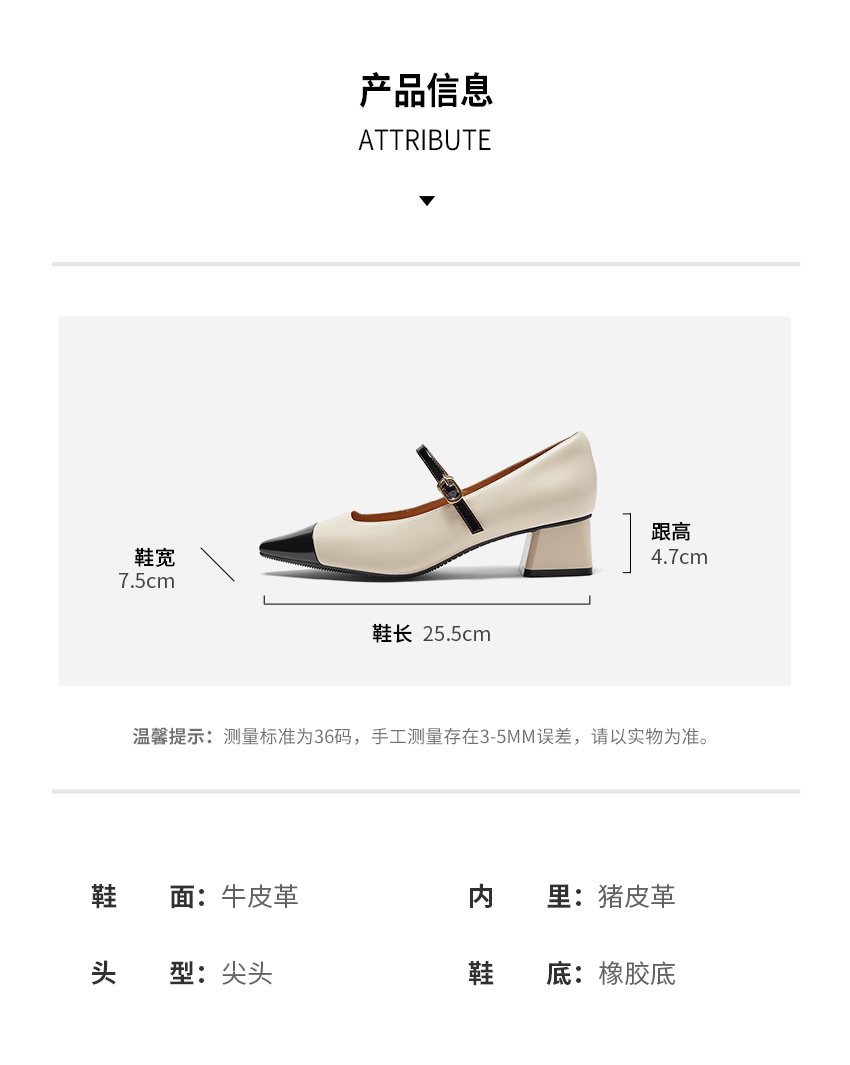Click the 头型 toe type label
The height and width of the screenshot is (1065, 850).
click(148, 973)
